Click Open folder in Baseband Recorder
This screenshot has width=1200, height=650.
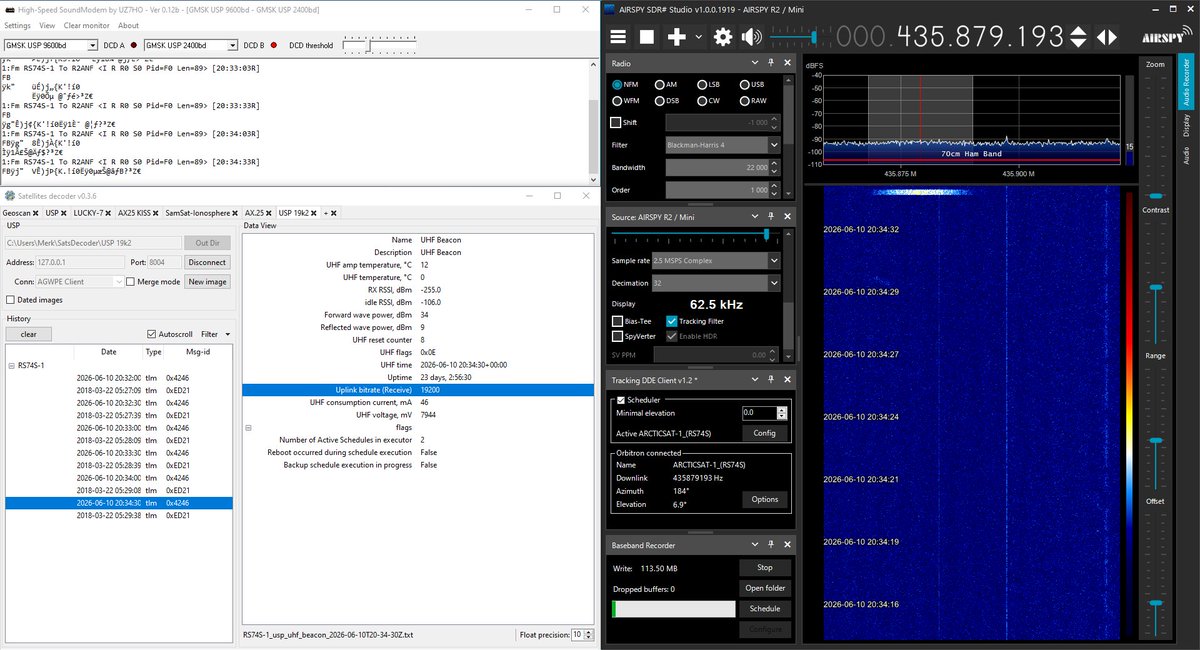763,588
